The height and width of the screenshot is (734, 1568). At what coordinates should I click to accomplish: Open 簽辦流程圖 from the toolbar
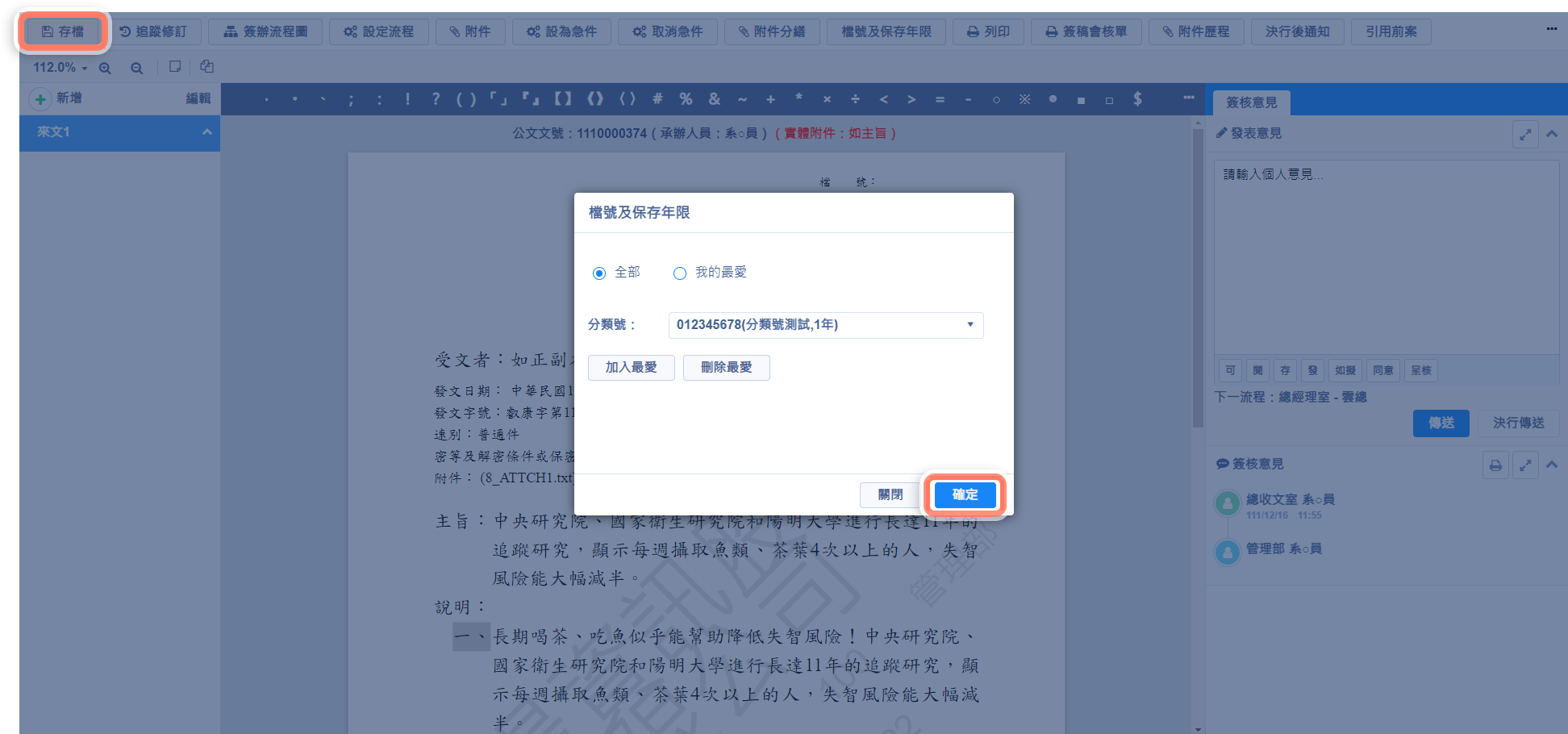pyautogui.click(x=265, y=31)
